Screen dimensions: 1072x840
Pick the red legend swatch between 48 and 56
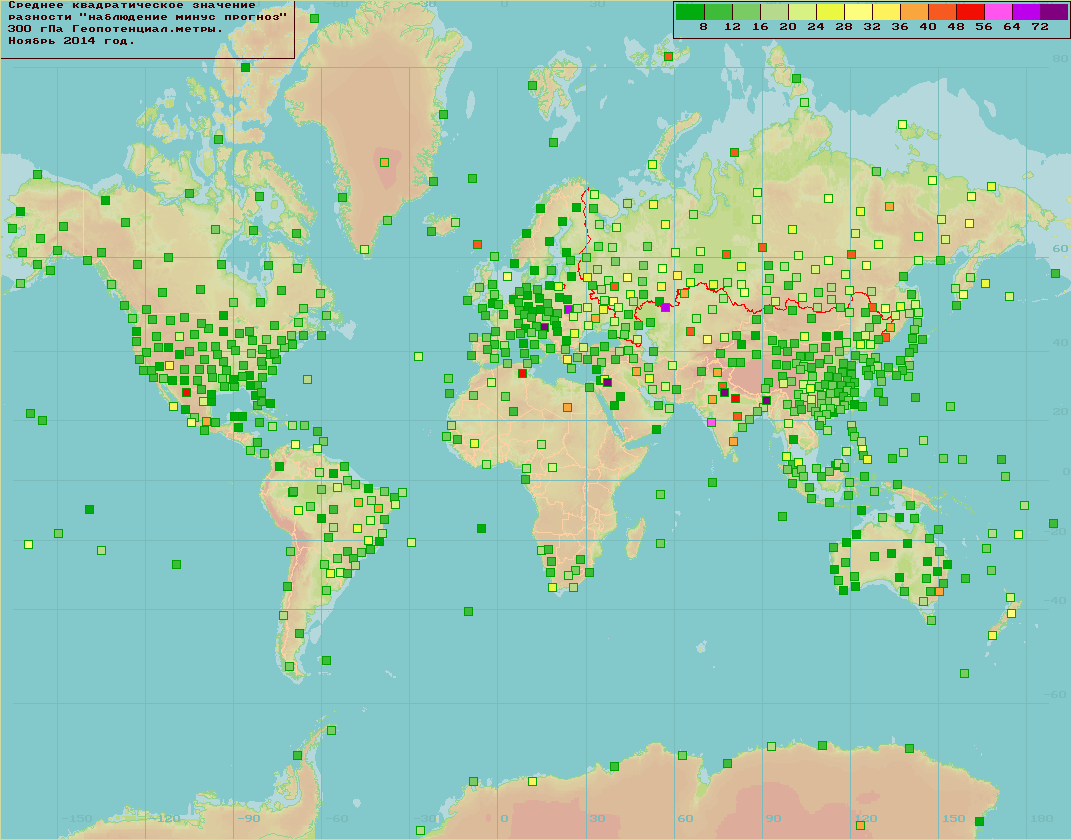pos(970,12)
